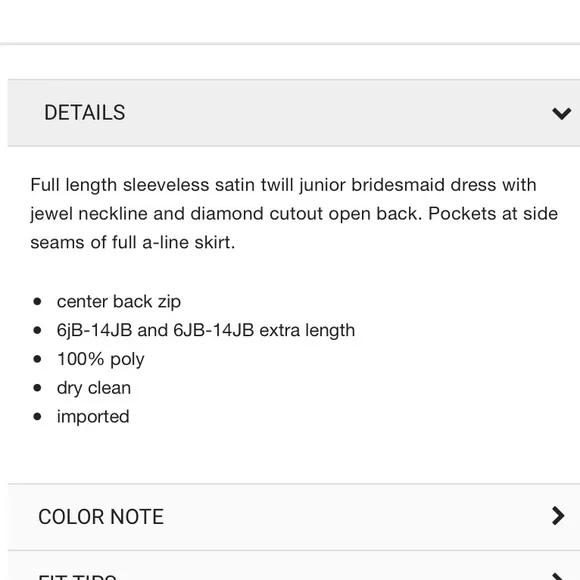Click bullet dot beside '100% poly'

coord(37,359)
